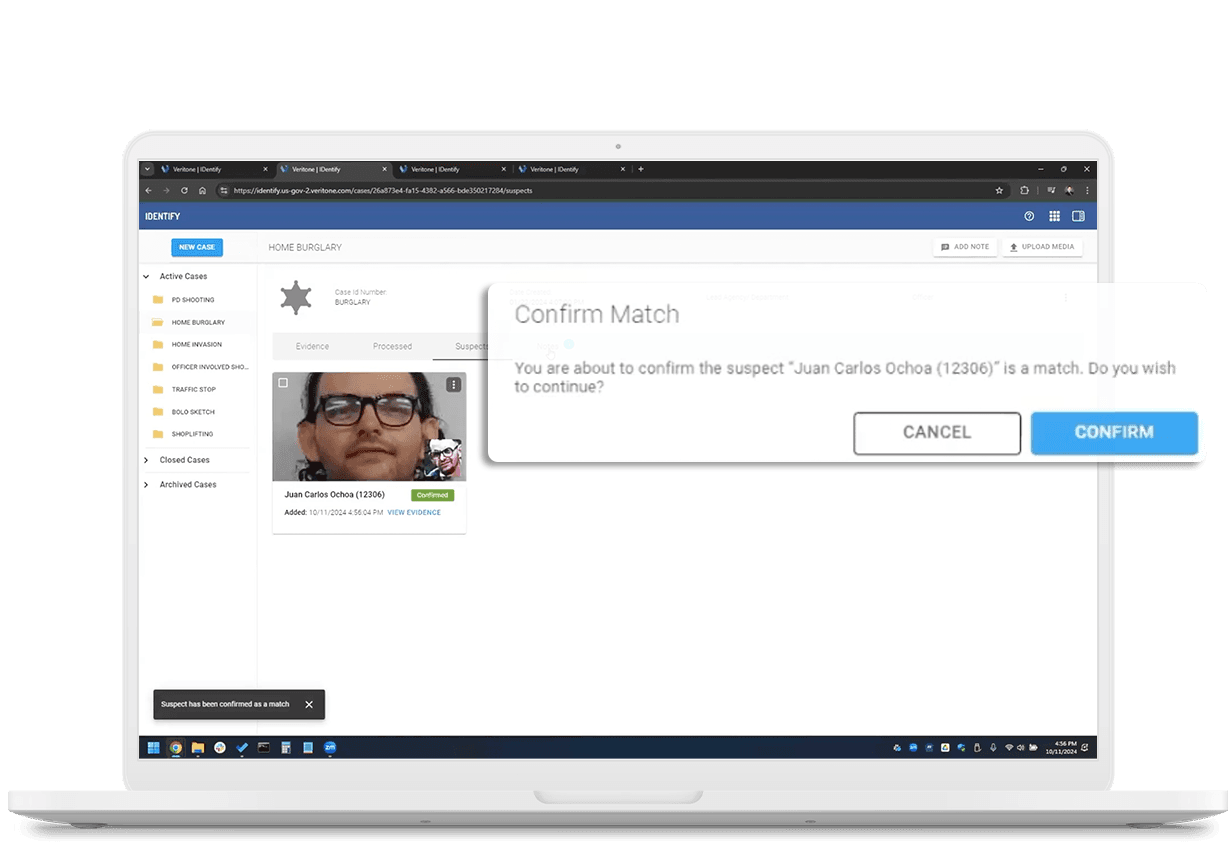Collapse the Active Cases section
The height and width of the screenshot is (860, 1230).
click(147, 276)
